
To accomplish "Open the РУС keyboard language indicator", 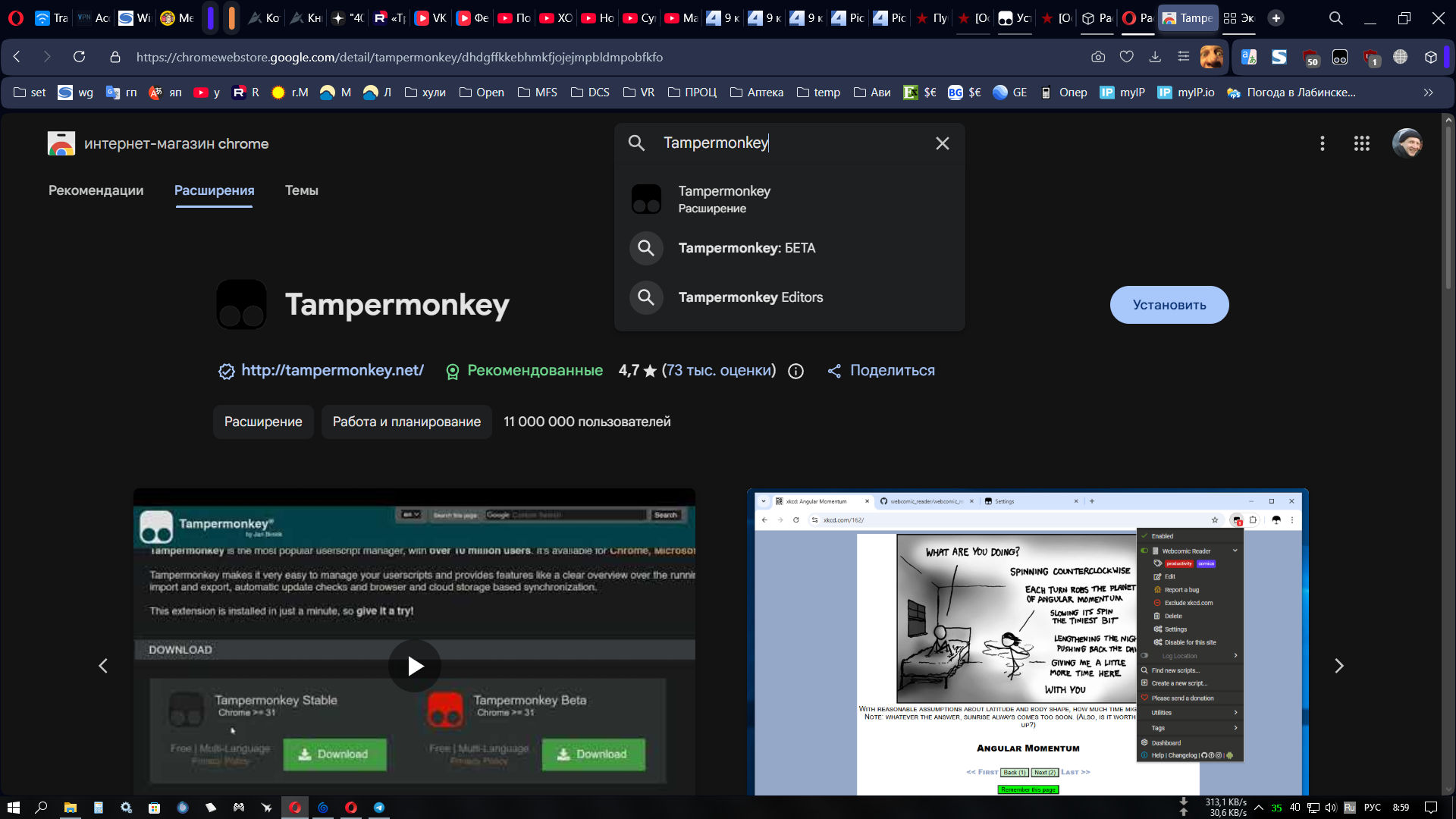I will click(1373, 808).
